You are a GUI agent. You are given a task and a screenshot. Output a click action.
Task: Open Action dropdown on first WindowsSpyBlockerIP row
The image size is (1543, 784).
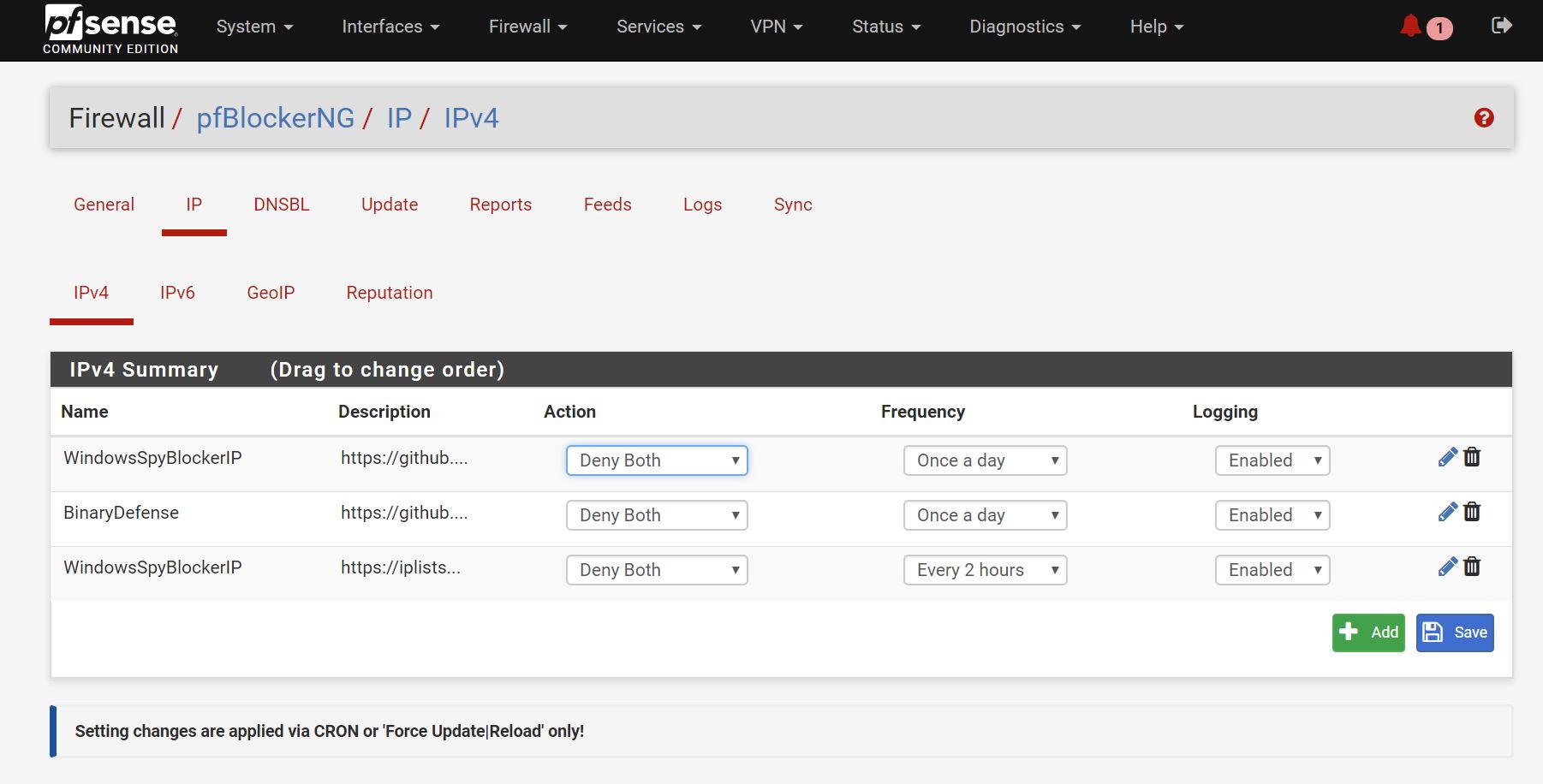click(657, 460)
